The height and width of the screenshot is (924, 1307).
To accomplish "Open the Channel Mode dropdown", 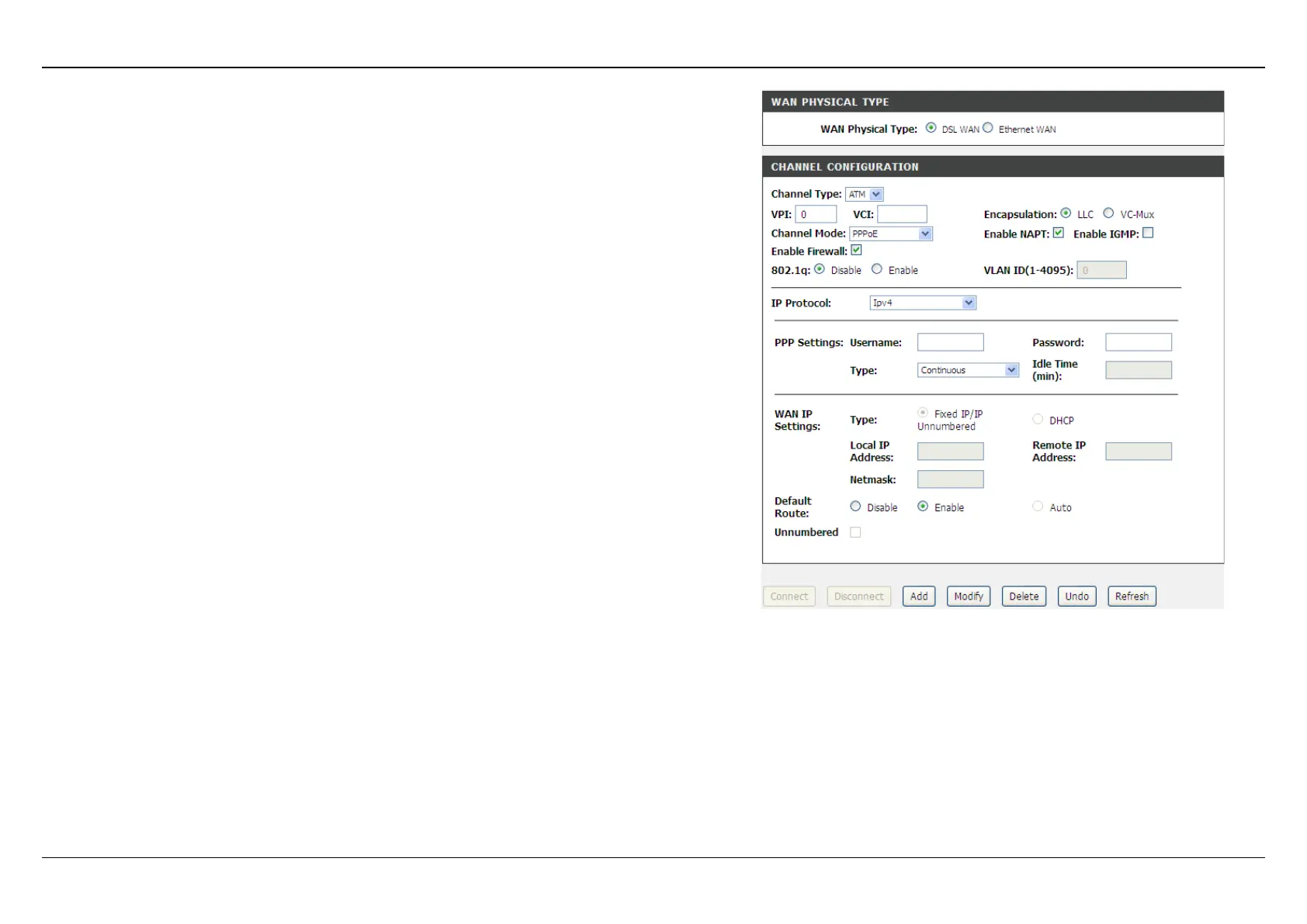I will [891, 234].
